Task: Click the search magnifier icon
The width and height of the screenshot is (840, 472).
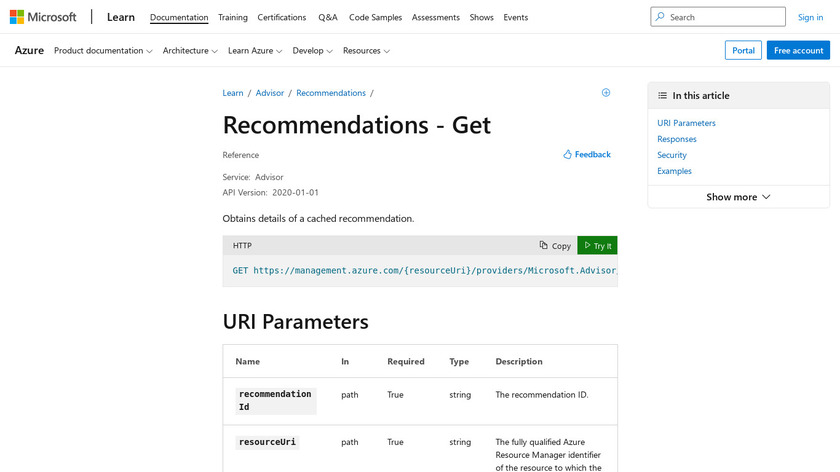Action: tap(661, 17)
